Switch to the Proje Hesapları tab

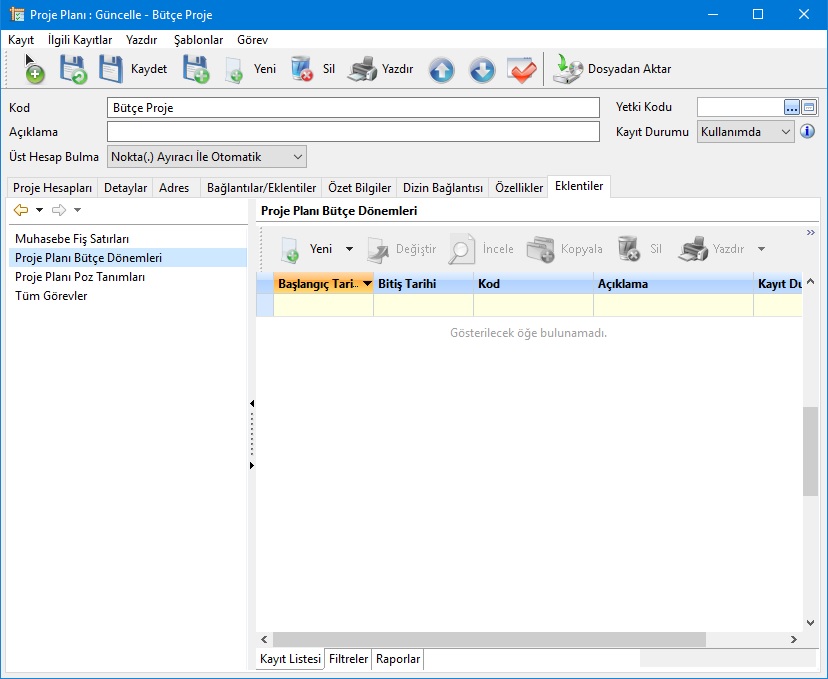(52, 188)
